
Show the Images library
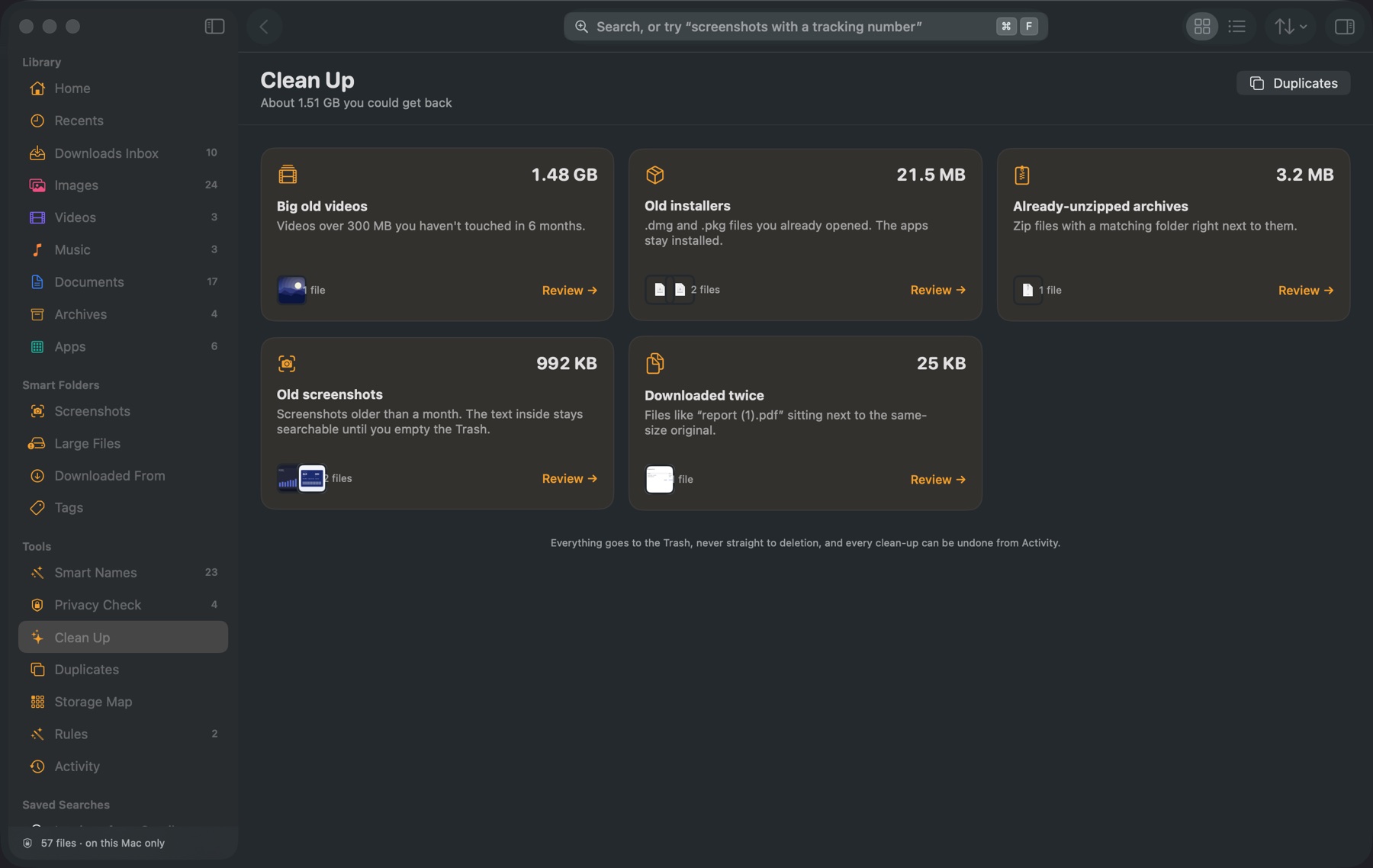pyautogui.click(x=123, y=185)
